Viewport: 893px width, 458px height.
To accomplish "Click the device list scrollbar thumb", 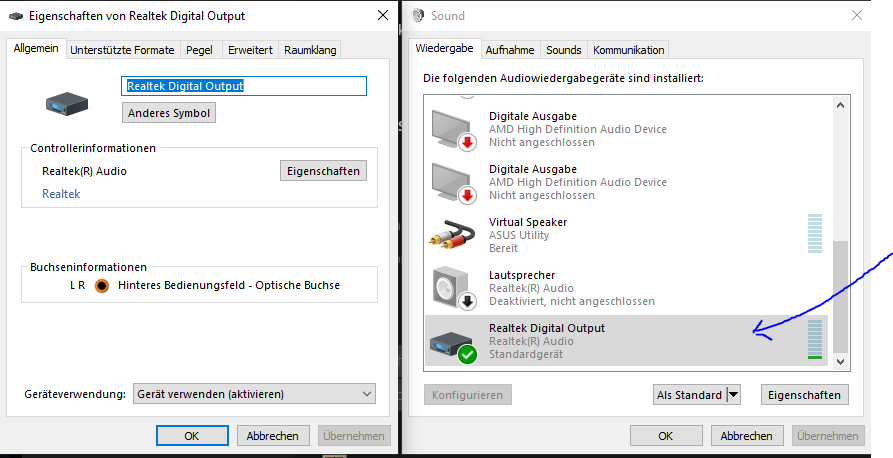I will coord(841,296).
